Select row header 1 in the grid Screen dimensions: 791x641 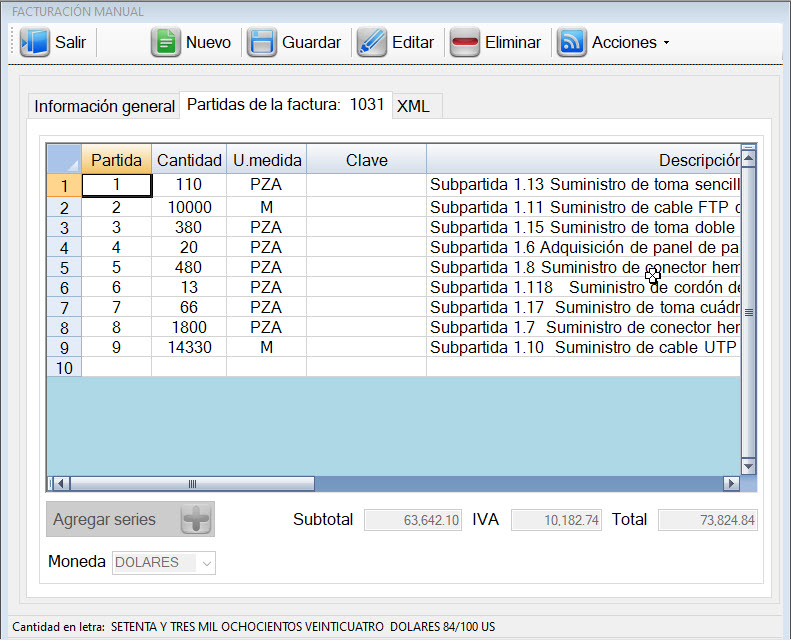tap(64, 186)
